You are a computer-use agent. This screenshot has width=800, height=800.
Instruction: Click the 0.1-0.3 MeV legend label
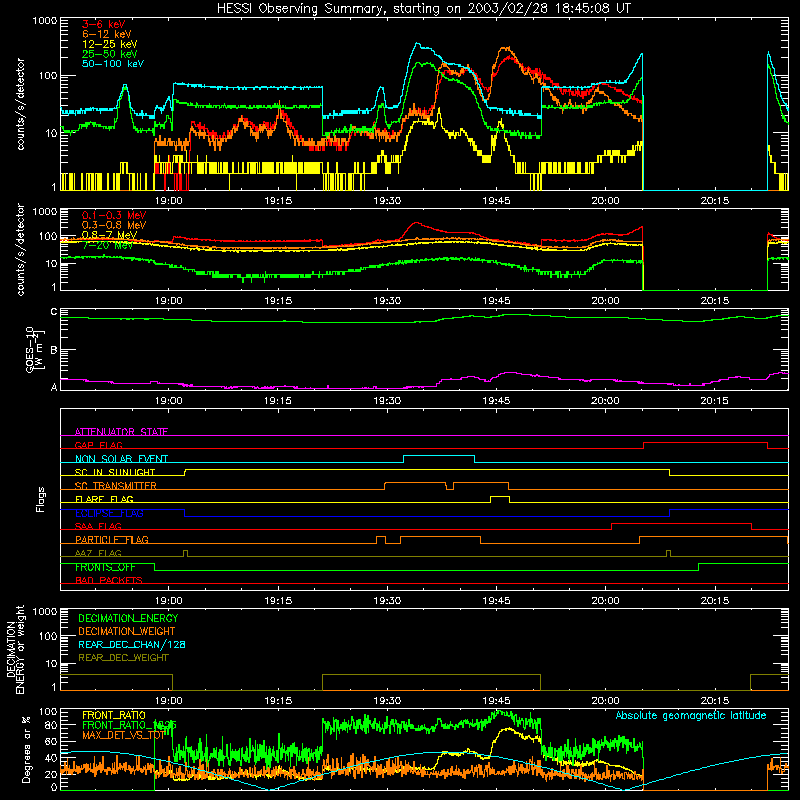[x=114, y=215]
